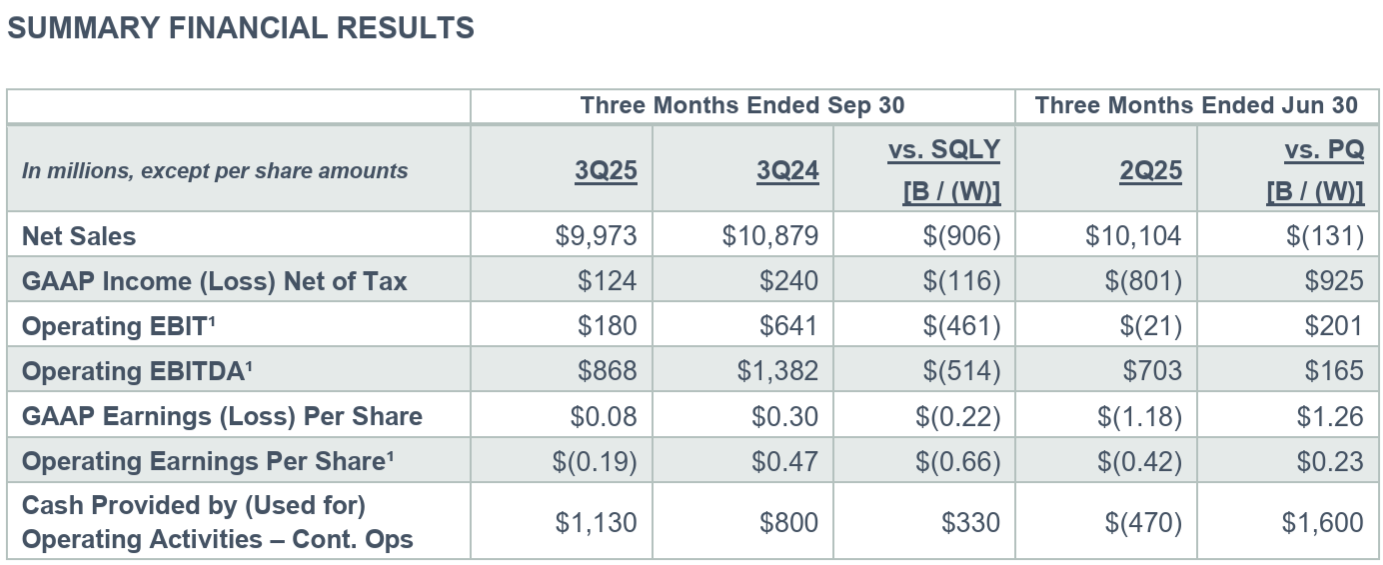Click the Summary Financial Results heading
This screenshot has height=565, width=1383.
point(240,28)
